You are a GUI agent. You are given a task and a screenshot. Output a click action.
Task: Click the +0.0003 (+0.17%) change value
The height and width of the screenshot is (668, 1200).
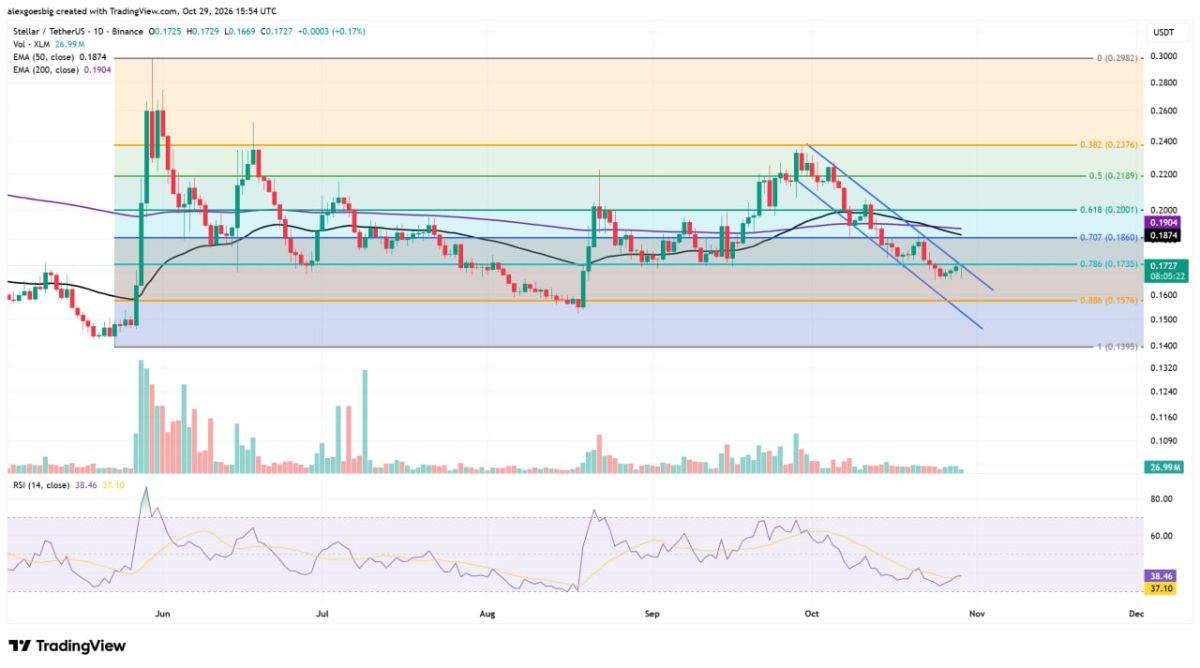[x=332, y=32]
